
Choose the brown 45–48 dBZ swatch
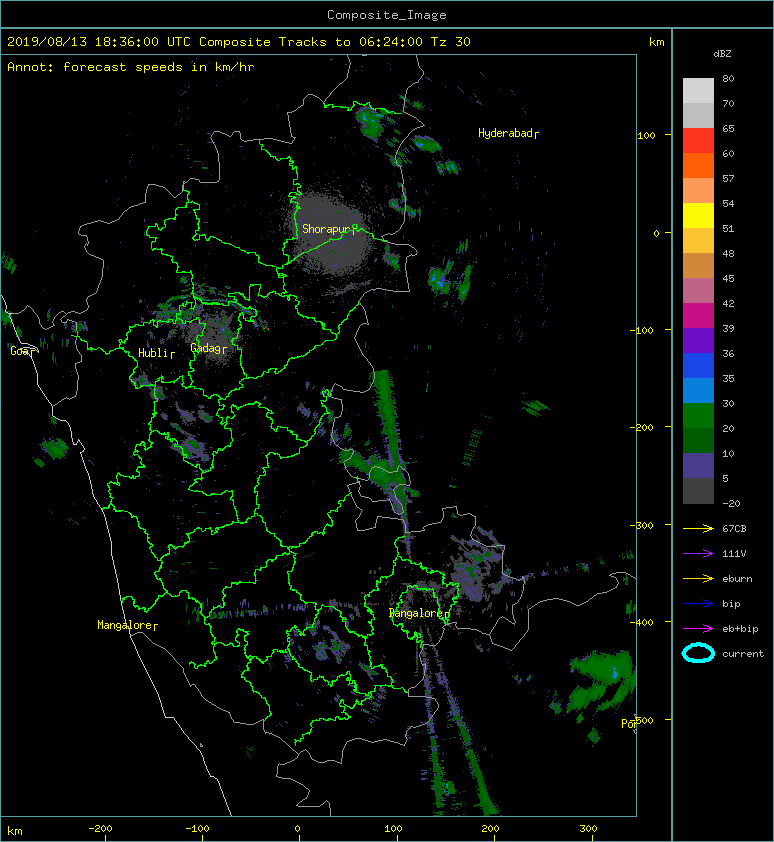pos(698,265)
